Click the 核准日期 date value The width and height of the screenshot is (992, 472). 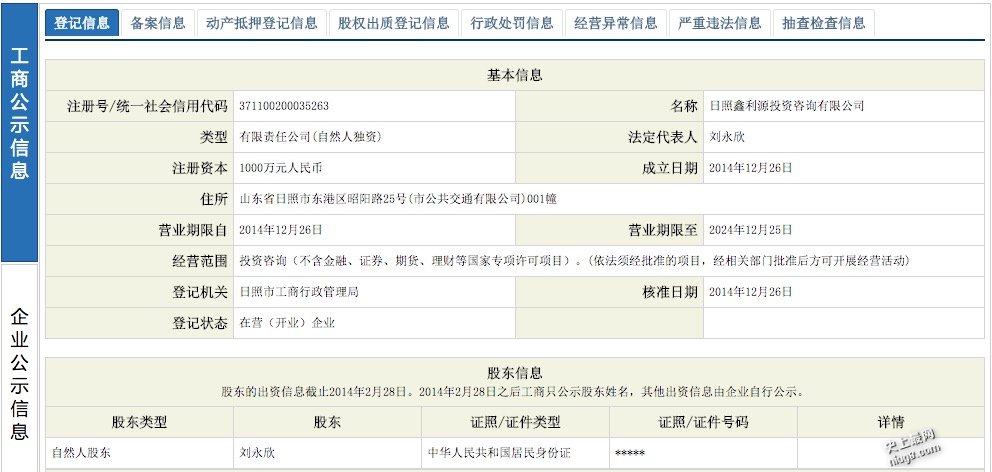[750, 292]
